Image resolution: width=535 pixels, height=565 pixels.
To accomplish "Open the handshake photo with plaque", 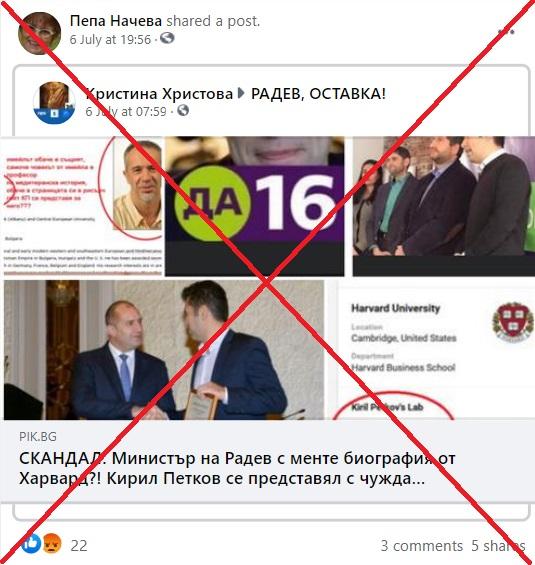I will [x=164, y=350].
